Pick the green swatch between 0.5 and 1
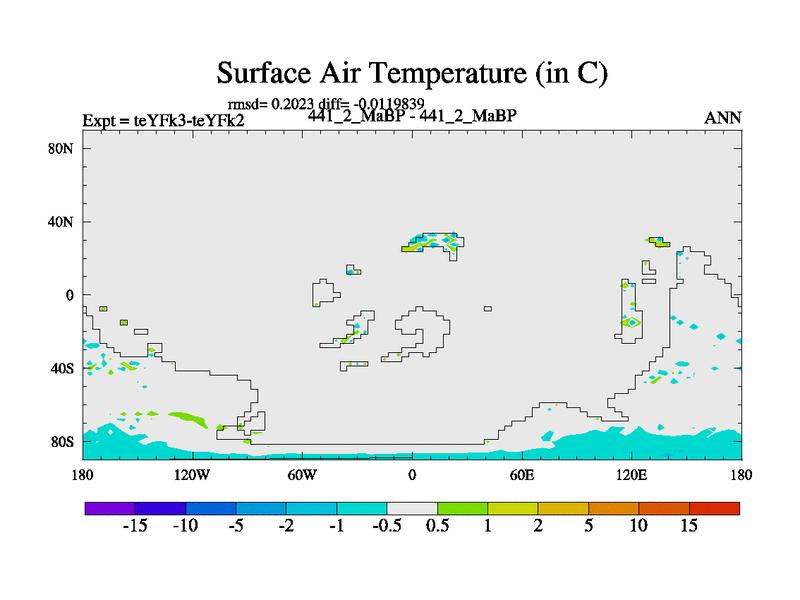 tap(462, 508)
